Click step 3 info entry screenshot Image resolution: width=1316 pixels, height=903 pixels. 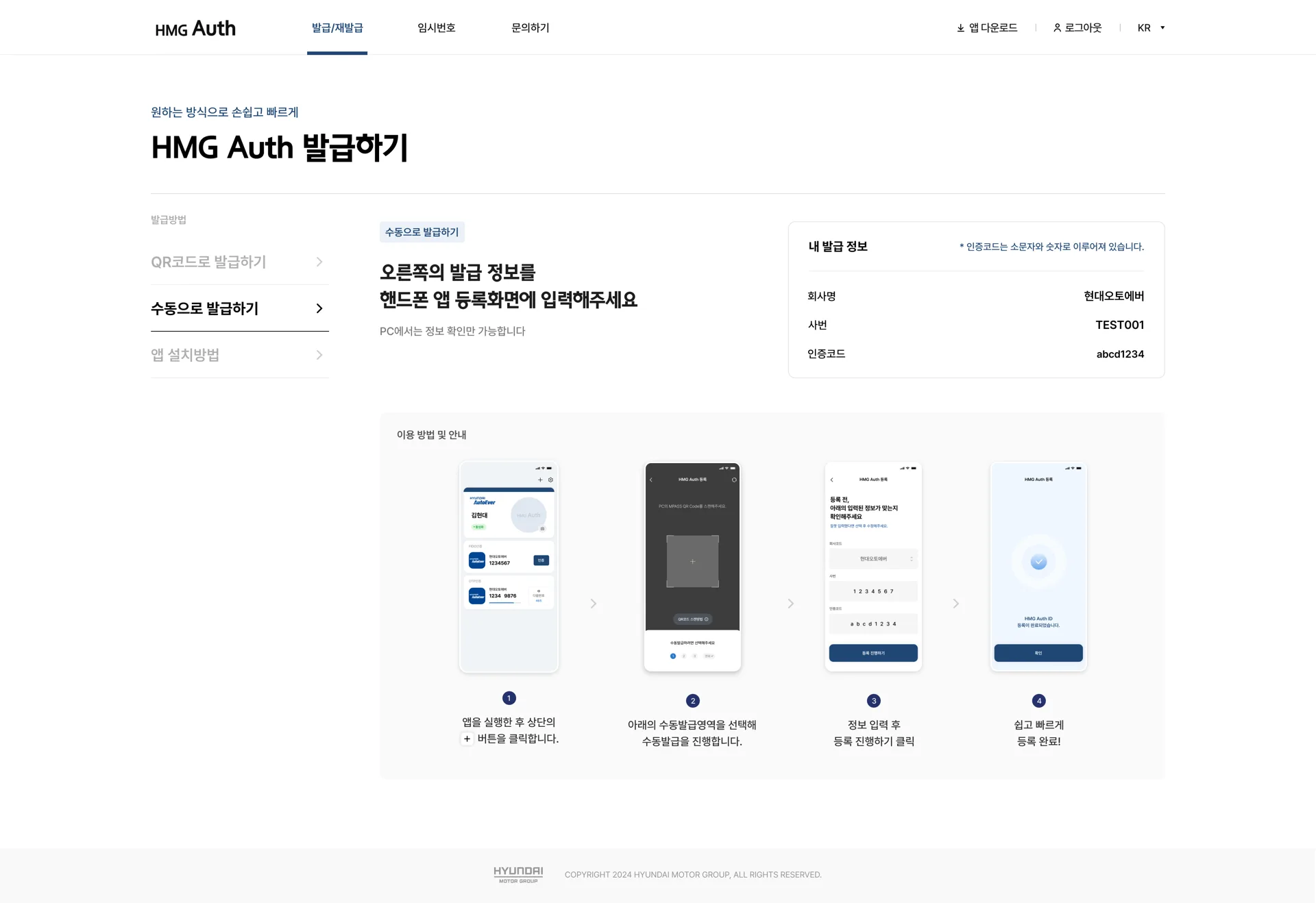pos(873,567)
